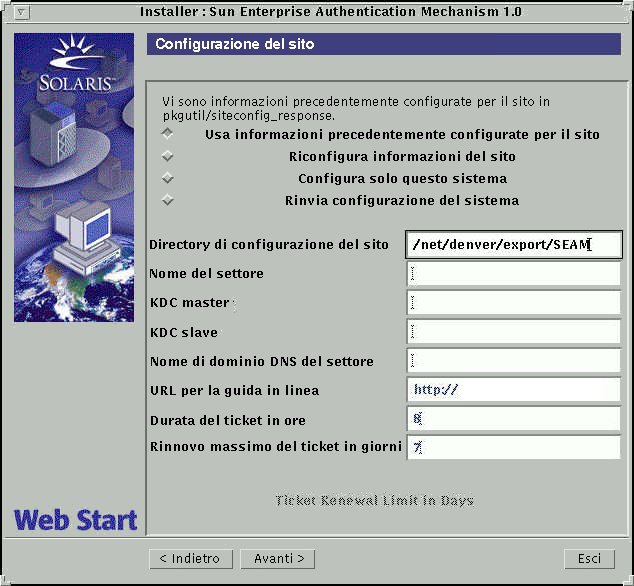Viewport: 634px width, 586px height.
Task: Click the 'Configurazione del sito' header text
Action: pos(235,44)
